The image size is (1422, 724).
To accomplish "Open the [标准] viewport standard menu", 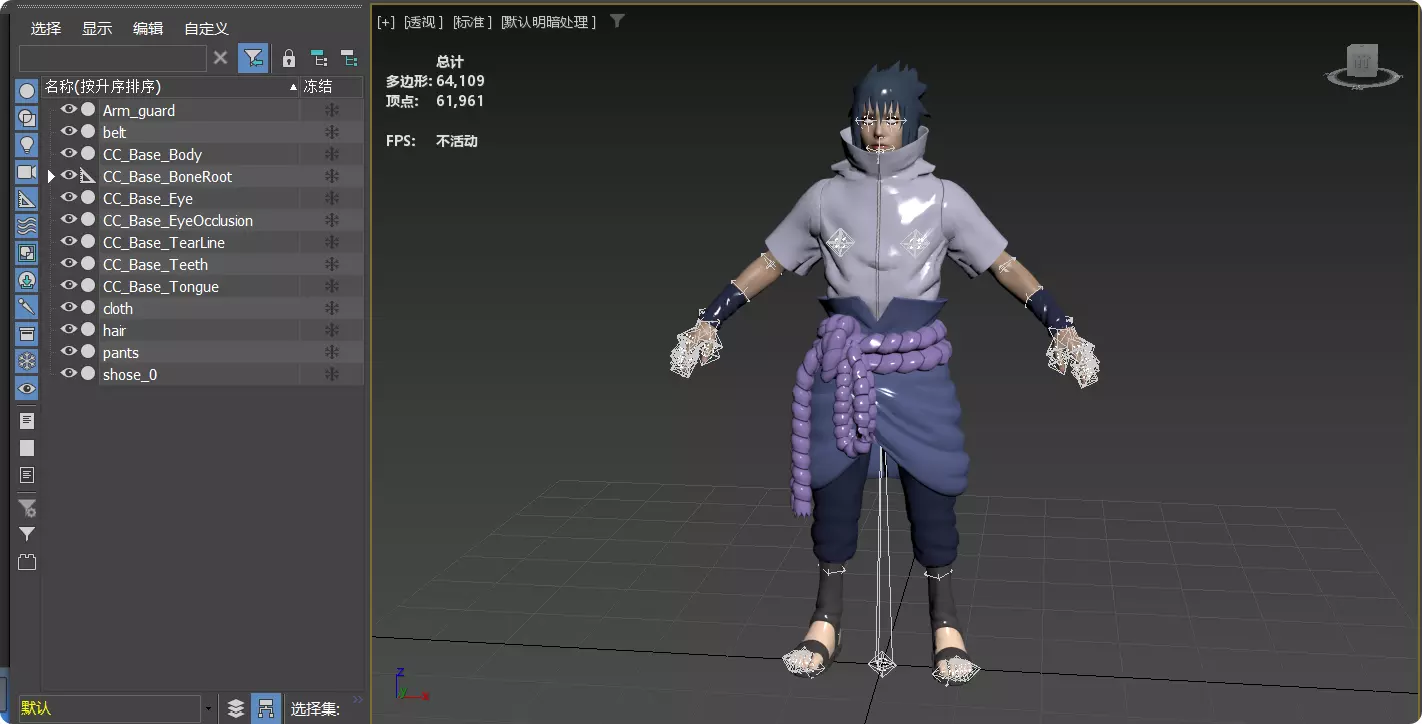I will click(x=473, y=22).
